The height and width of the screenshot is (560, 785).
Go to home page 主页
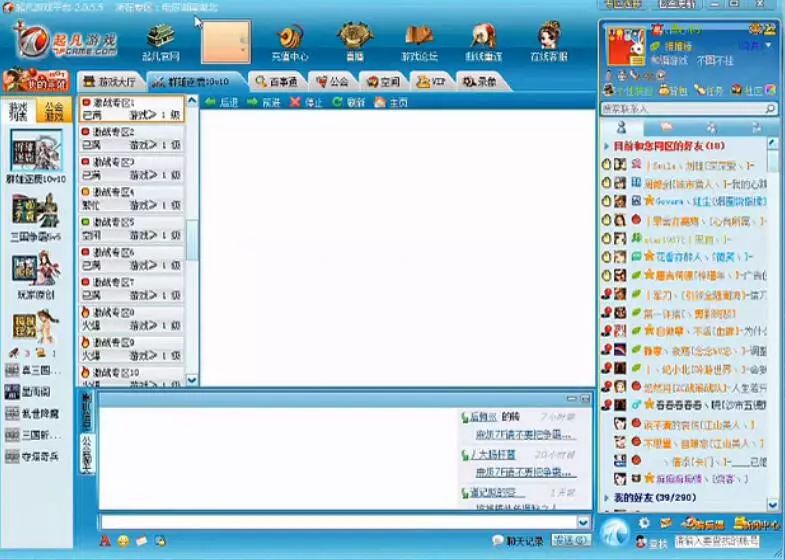coord(391,102)
